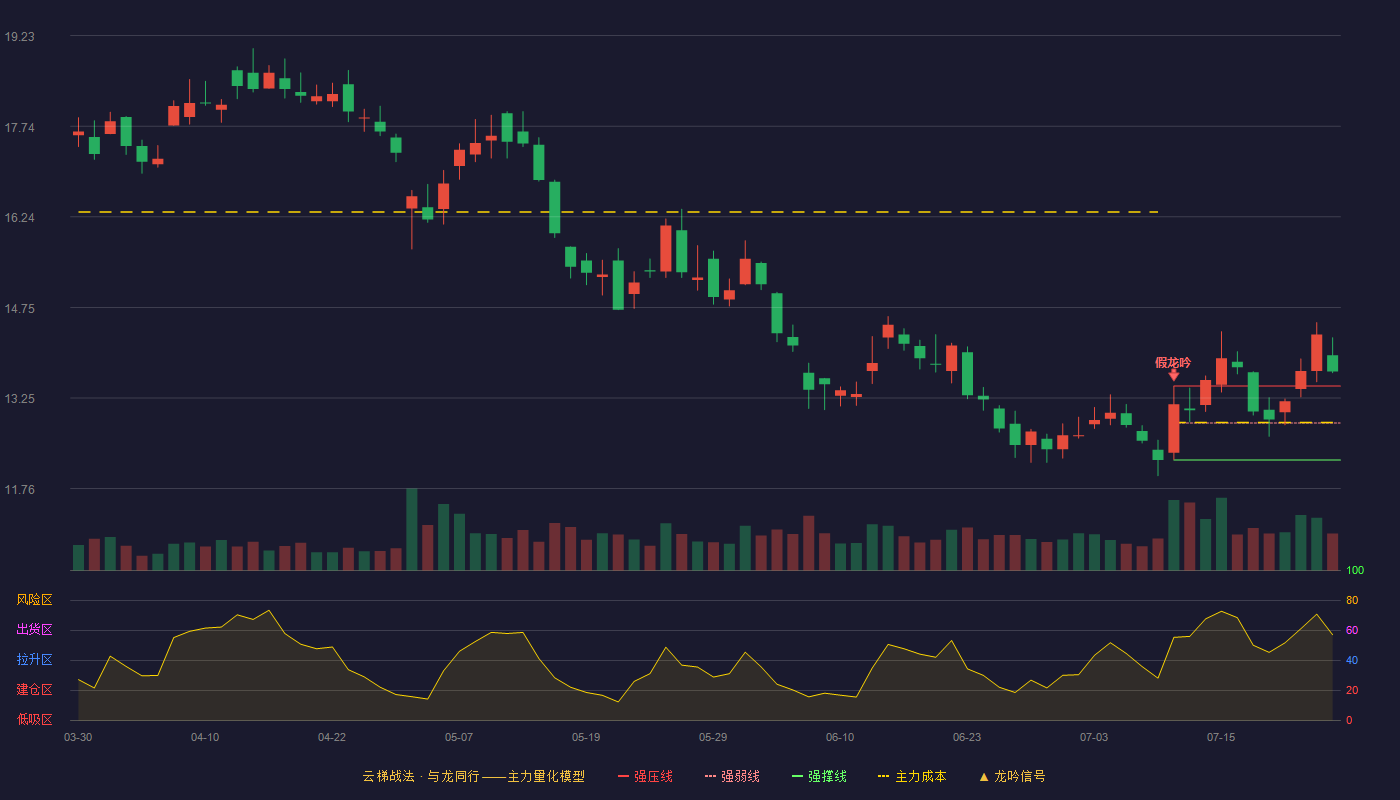Click the 05-07 date axis label
The image size is (1400, 800).
click(459, 737)
